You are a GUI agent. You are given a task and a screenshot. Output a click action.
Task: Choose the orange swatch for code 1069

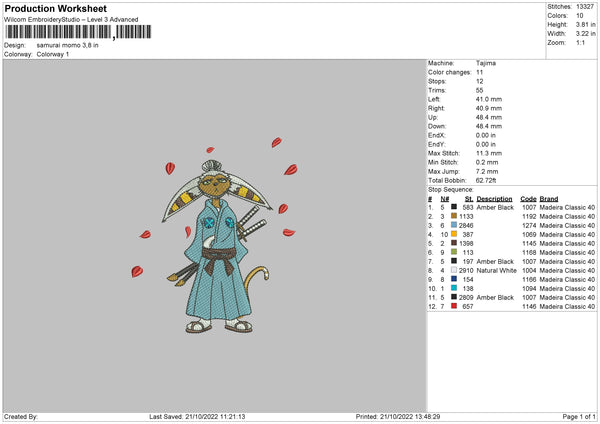click(454, 234)
